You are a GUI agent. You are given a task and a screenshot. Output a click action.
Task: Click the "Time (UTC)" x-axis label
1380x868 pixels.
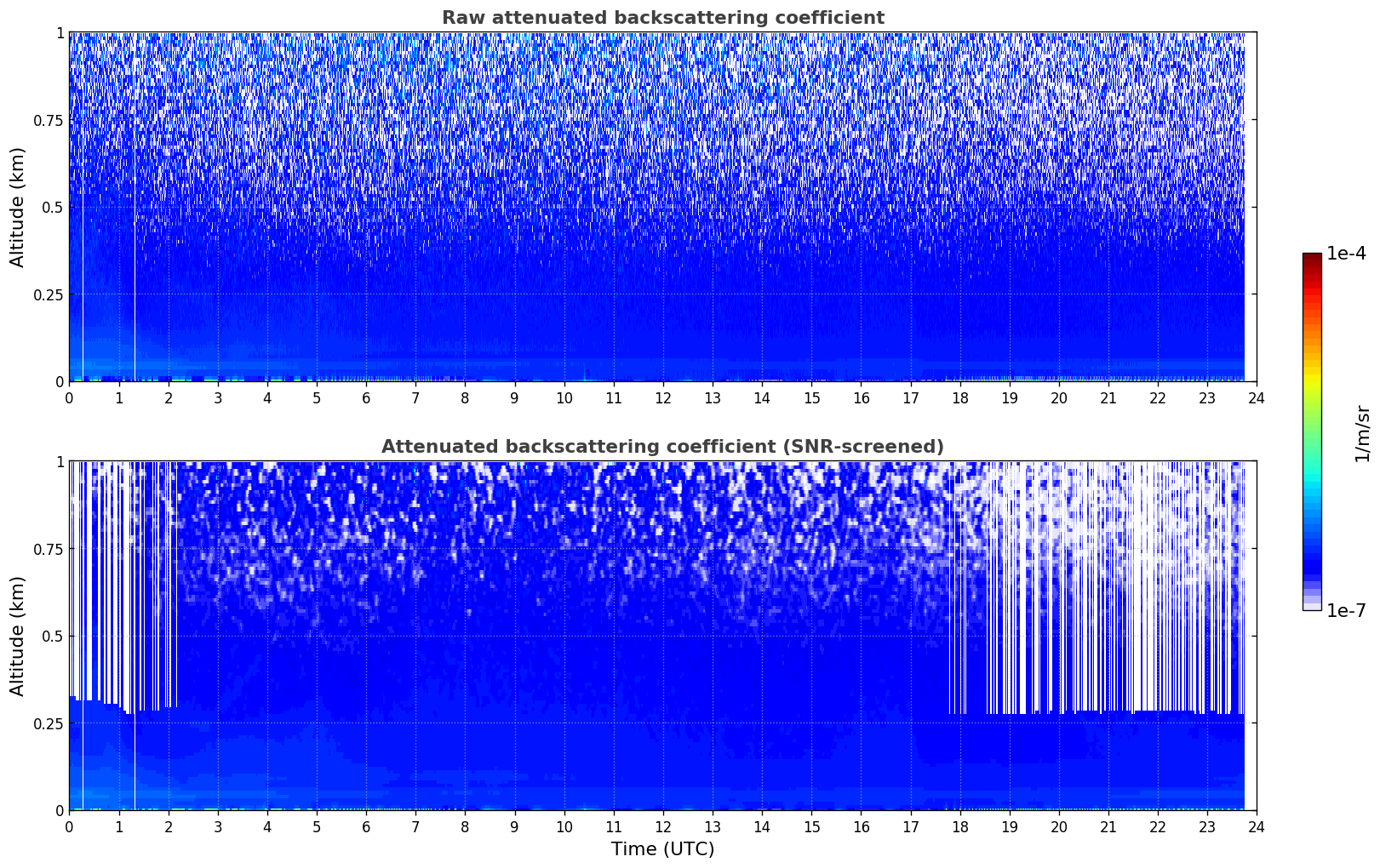[662, 848]
